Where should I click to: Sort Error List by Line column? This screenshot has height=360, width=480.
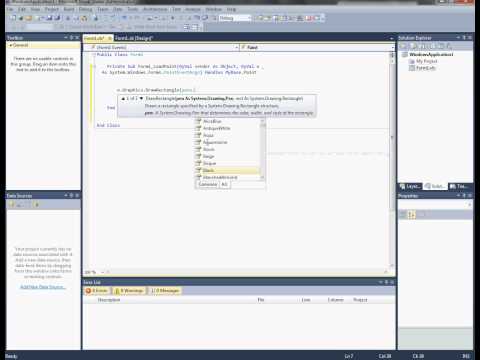point(306,300)
